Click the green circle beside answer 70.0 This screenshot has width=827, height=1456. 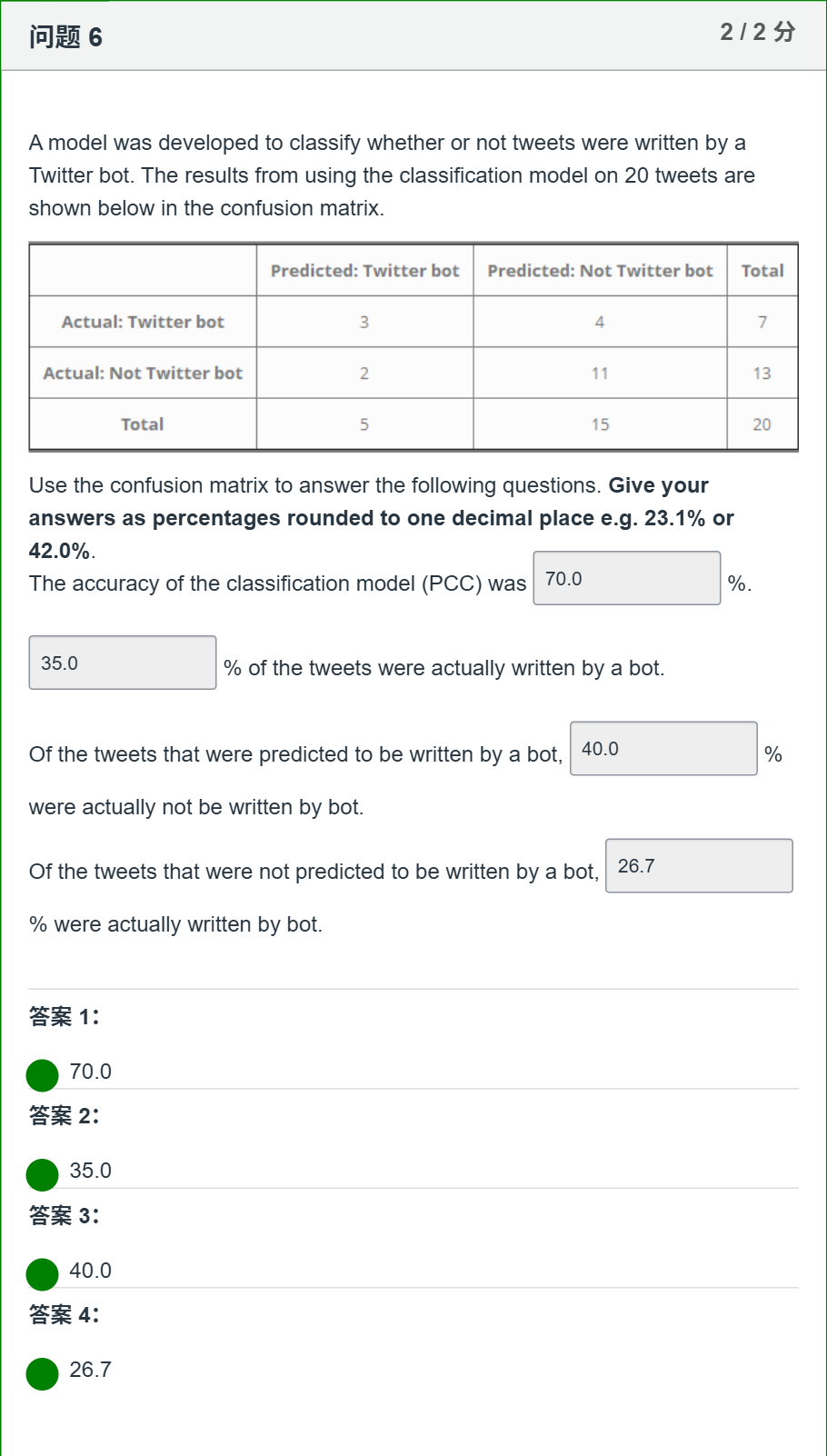pyautogui.click(x=42, y=1075)
